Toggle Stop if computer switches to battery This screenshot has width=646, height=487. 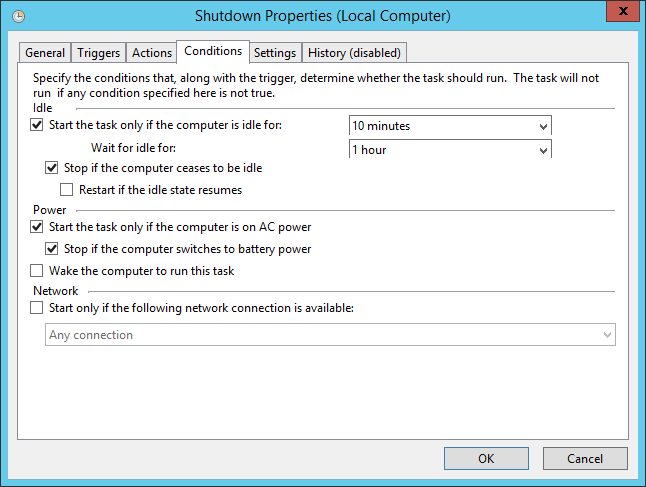pyautogui.click(x=53, y=249)
